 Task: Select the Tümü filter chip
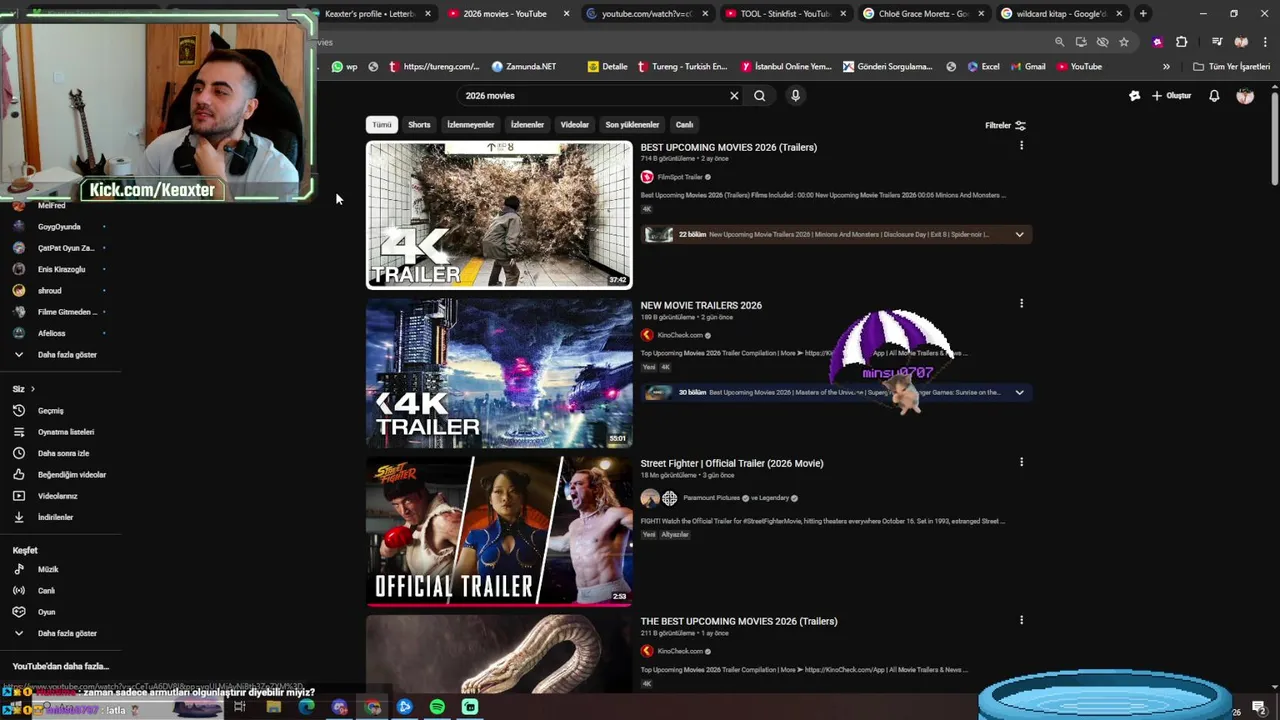coord(382,125)
